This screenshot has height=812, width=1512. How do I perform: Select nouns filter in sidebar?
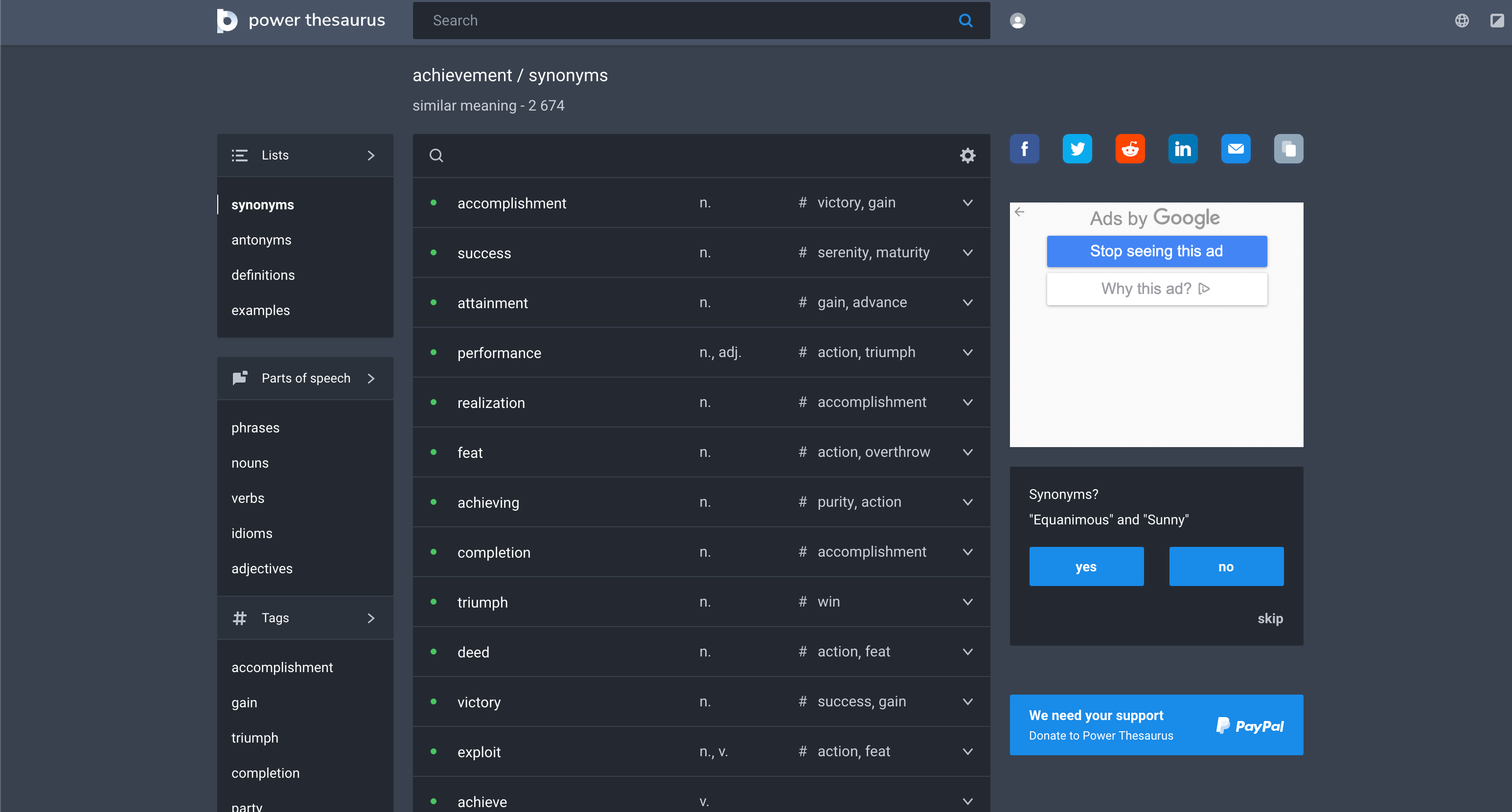250,463
